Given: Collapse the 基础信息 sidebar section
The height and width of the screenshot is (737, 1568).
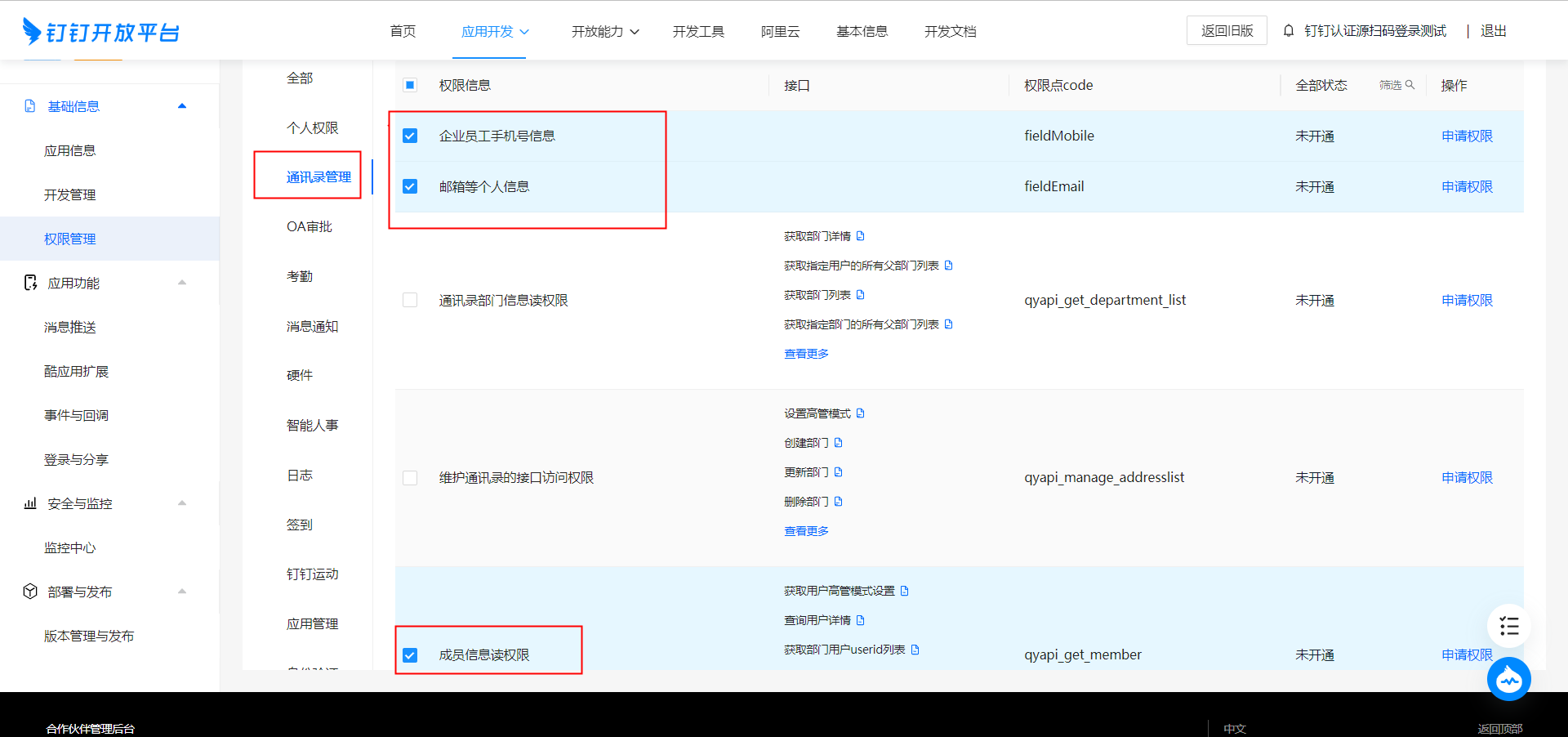Looking at the screenshot, I should (182, 106).
